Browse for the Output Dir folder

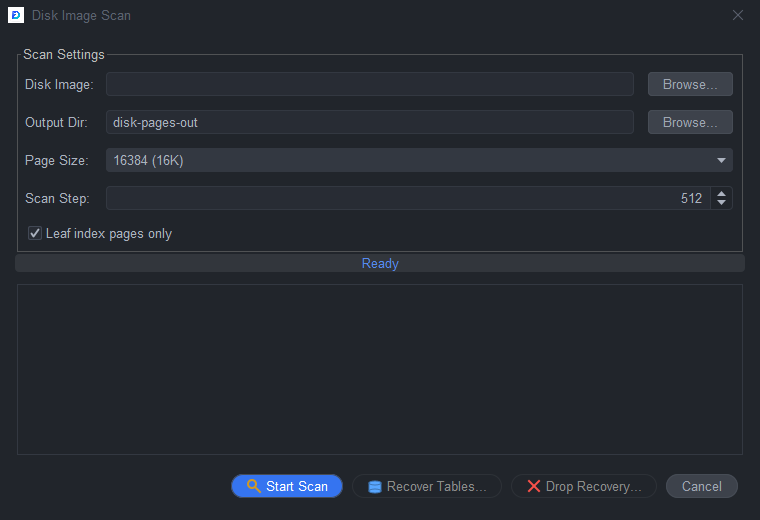pos(690,122)
